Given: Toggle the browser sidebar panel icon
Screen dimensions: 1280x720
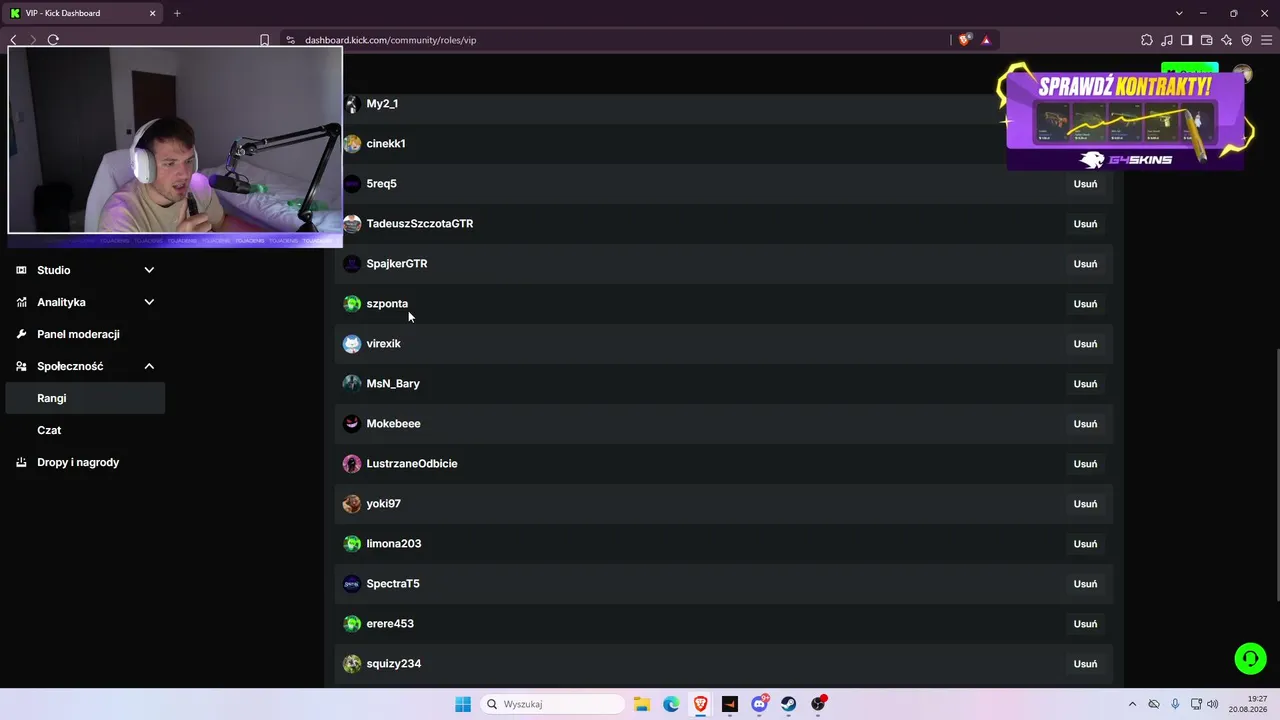Looking at the screenshot, I should tap(1186, 40).
